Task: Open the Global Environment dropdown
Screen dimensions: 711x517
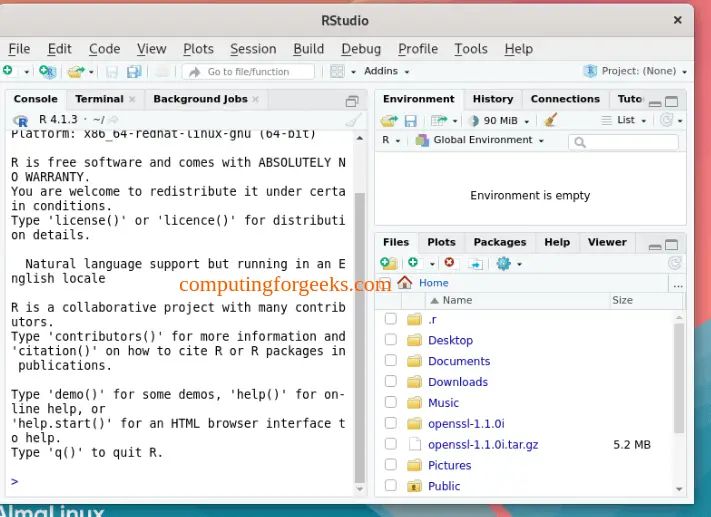Action: (480, 140)
